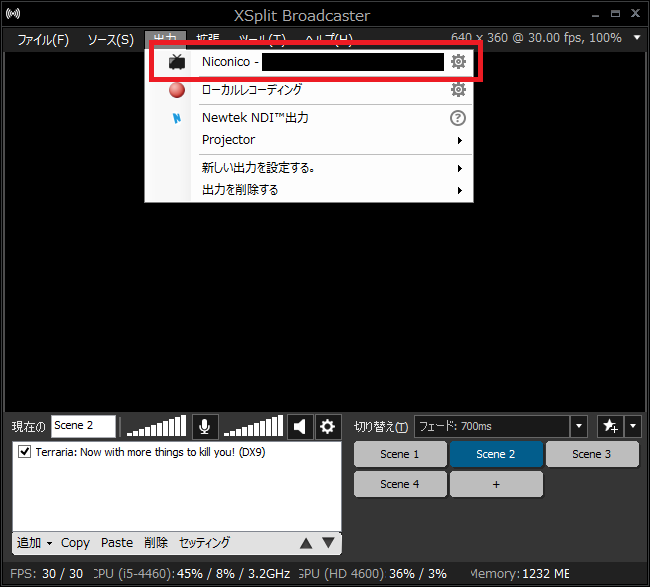
Task: Adjust the microphone volume level bars
Action: coord(156,427)
